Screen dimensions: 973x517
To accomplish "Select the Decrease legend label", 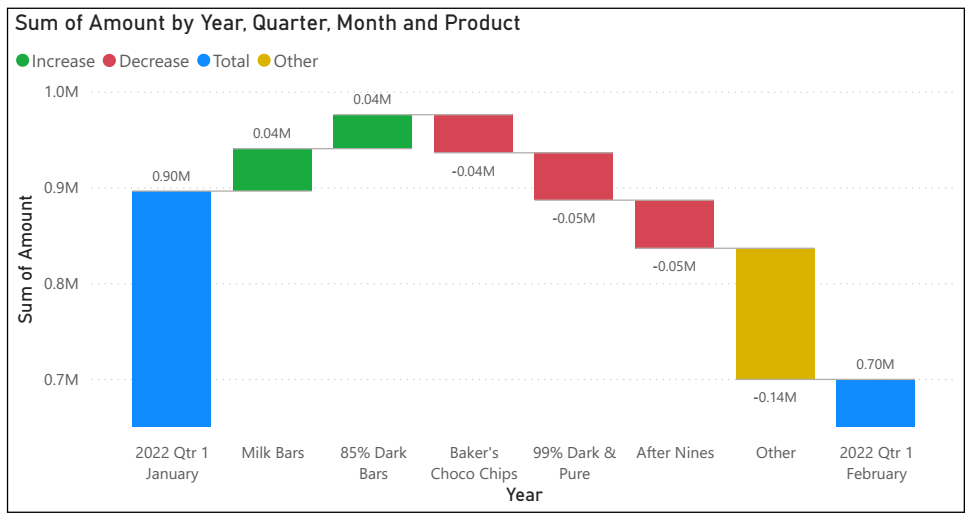I will [x=154, y=62].
